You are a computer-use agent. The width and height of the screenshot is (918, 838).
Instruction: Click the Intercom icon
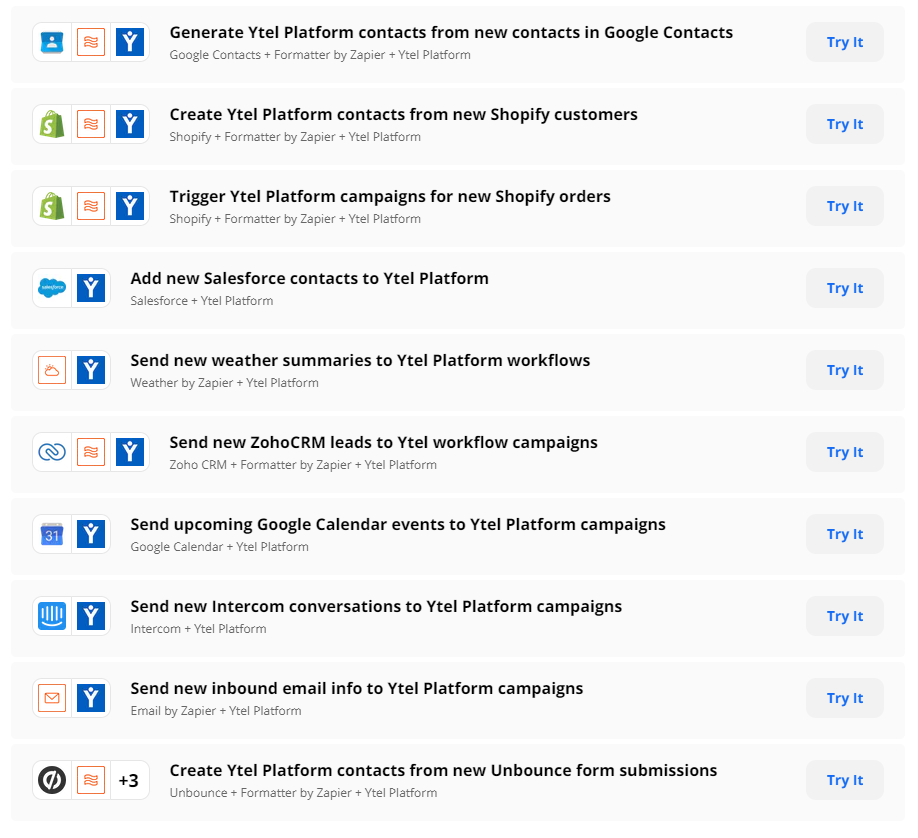52,616
